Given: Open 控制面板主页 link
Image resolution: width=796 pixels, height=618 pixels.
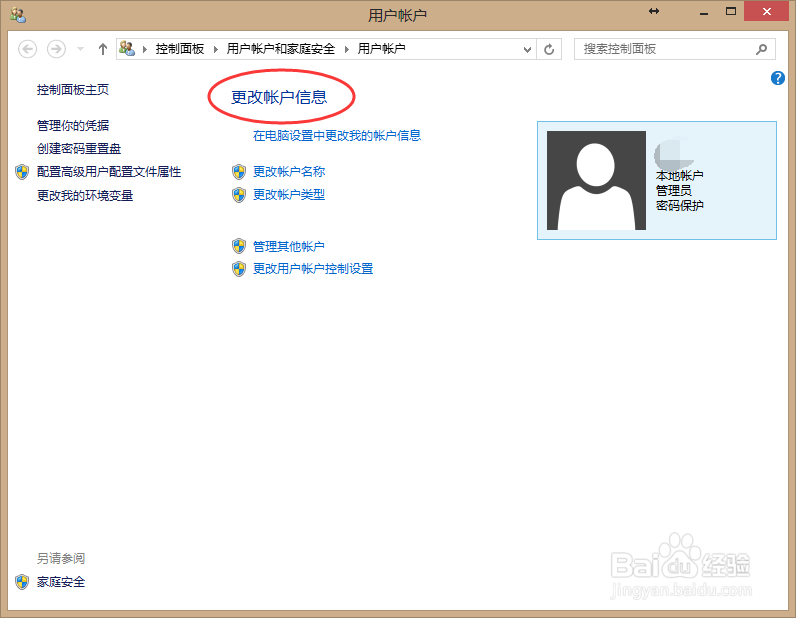Looking at the screenshot, I should (73, 90).
